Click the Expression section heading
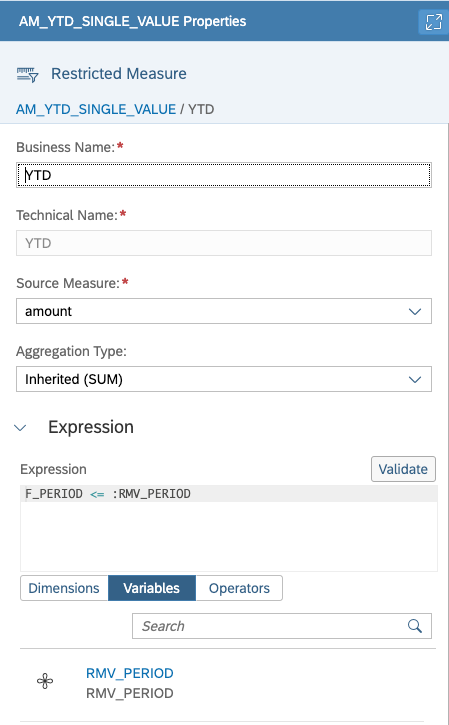Viewport: 449px width, 725px height. [91, 427]
